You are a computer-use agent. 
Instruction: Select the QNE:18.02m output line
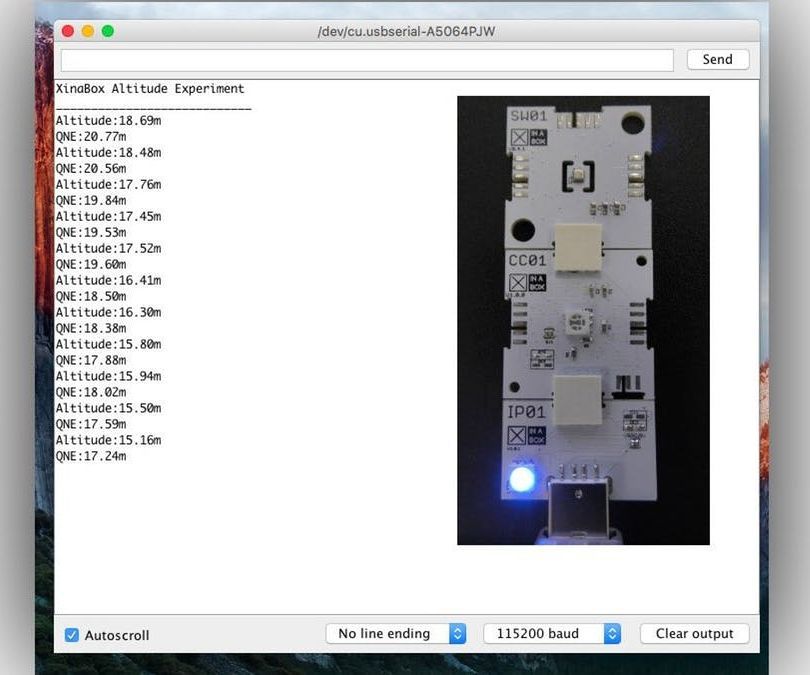(x=91, y=393)
